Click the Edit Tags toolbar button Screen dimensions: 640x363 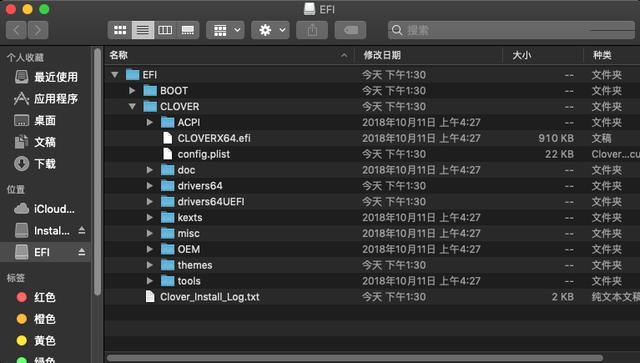coord(351,30)
